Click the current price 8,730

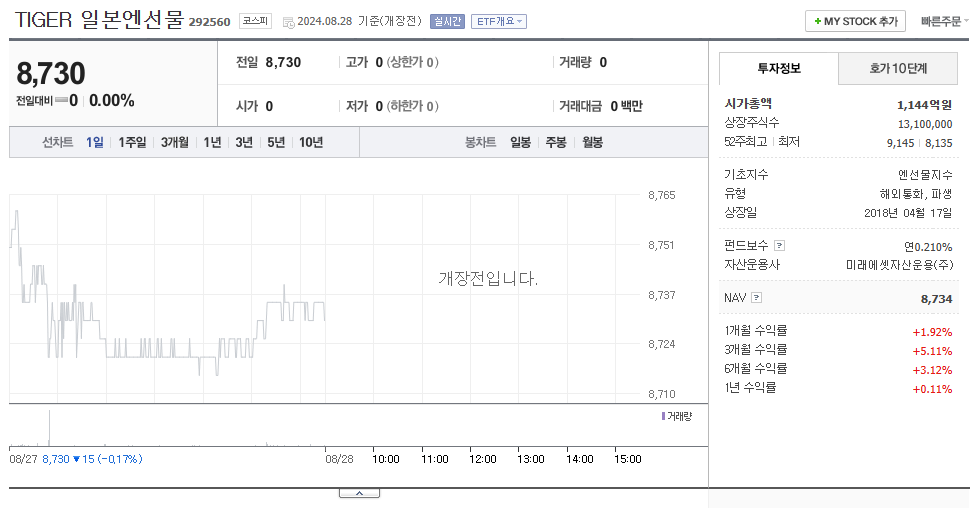(x=50, y=74)
